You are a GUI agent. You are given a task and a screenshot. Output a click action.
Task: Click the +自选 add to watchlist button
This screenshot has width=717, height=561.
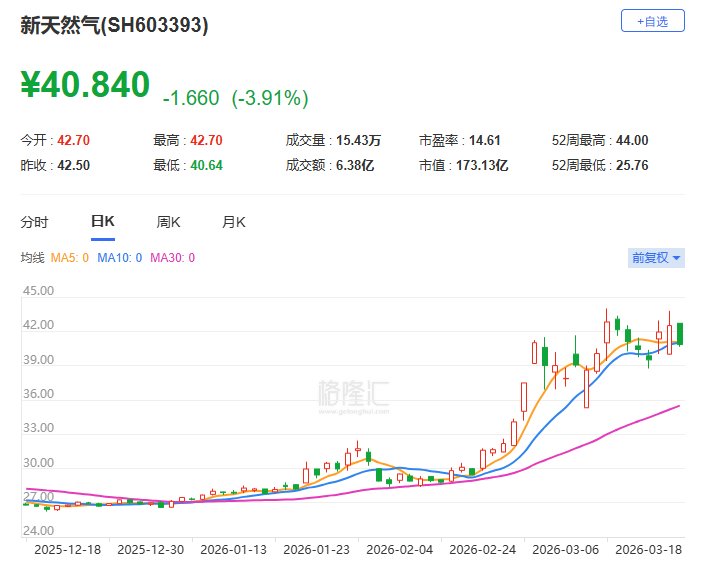click(652, 20)
